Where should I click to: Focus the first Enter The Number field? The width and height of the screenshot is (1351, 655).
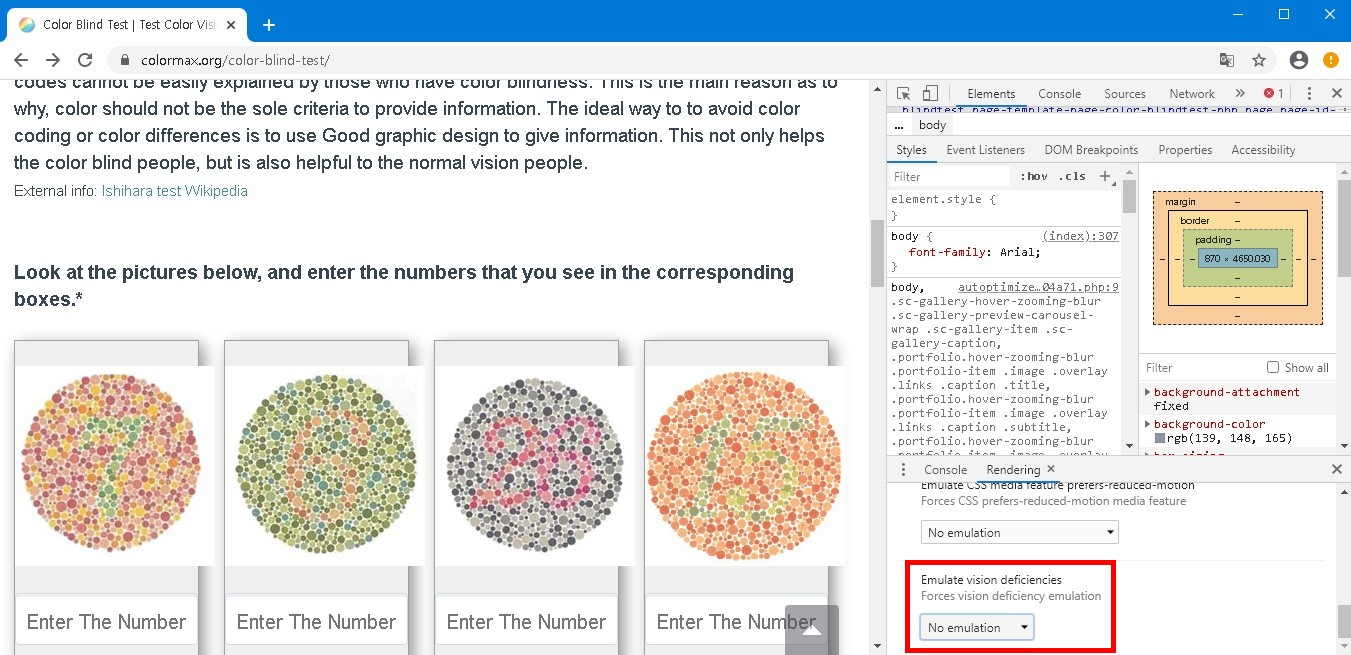click(x=106, y=621)
